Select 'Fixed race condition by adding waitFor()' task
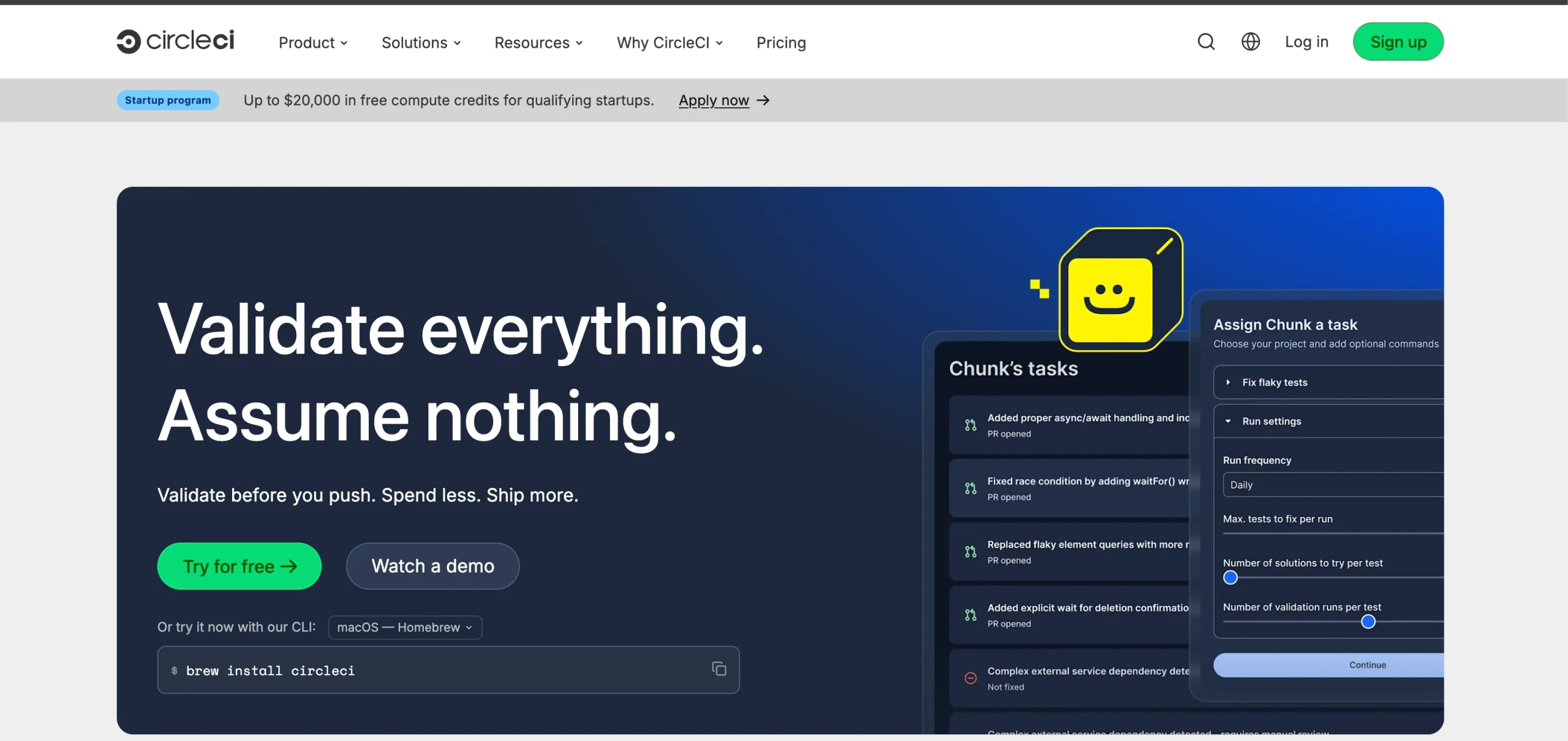The width and height of the screenshot is (1568, 741). point(1069,488)
